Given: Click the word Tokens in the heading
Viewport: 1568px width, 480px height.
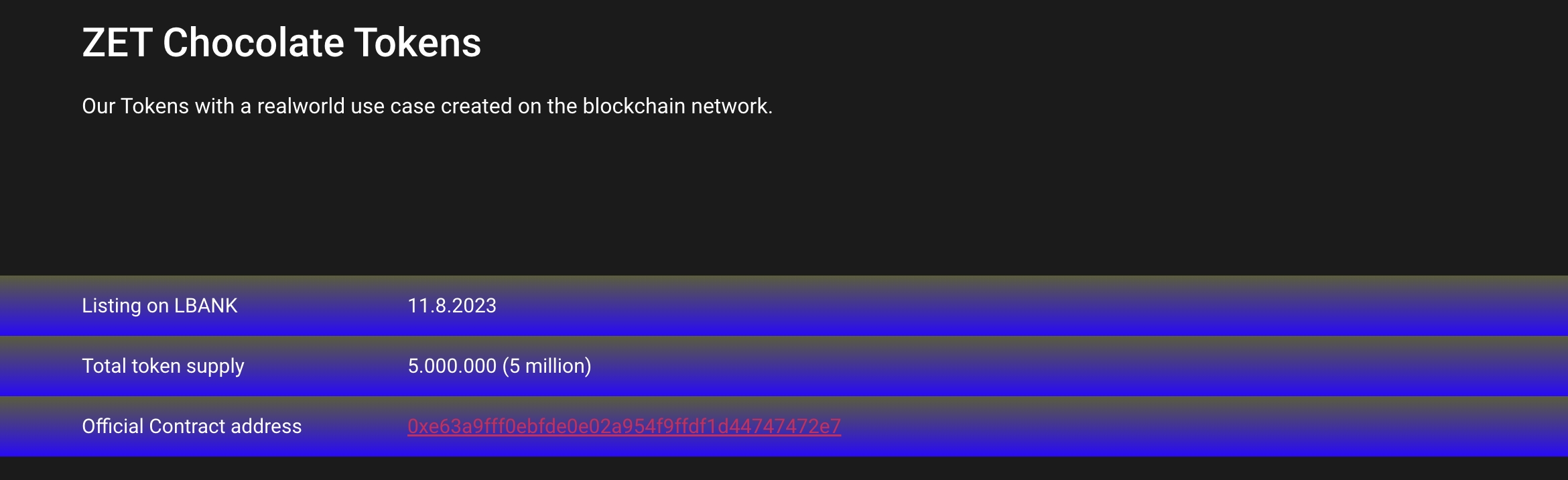Looking at the screenshot, I should pos(417,43).
